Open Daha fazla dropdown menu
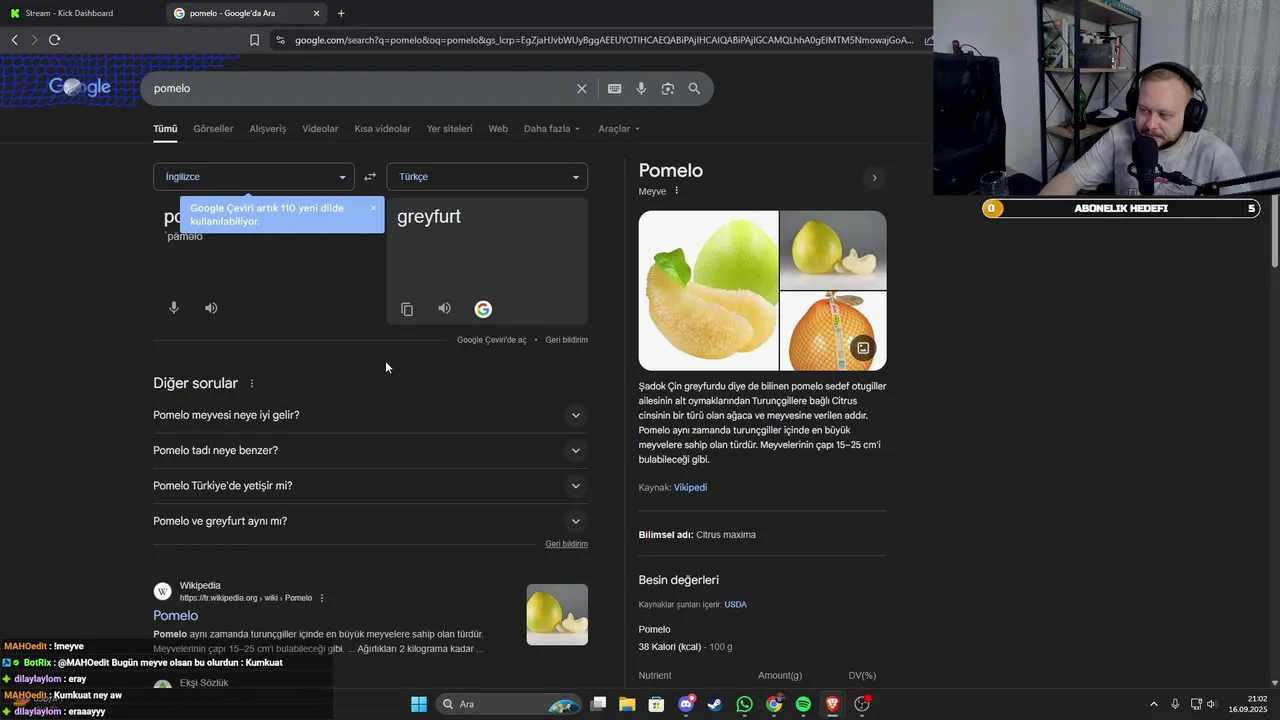The height and width of the screenshot is (720, 1280). (x=552, y=129)
